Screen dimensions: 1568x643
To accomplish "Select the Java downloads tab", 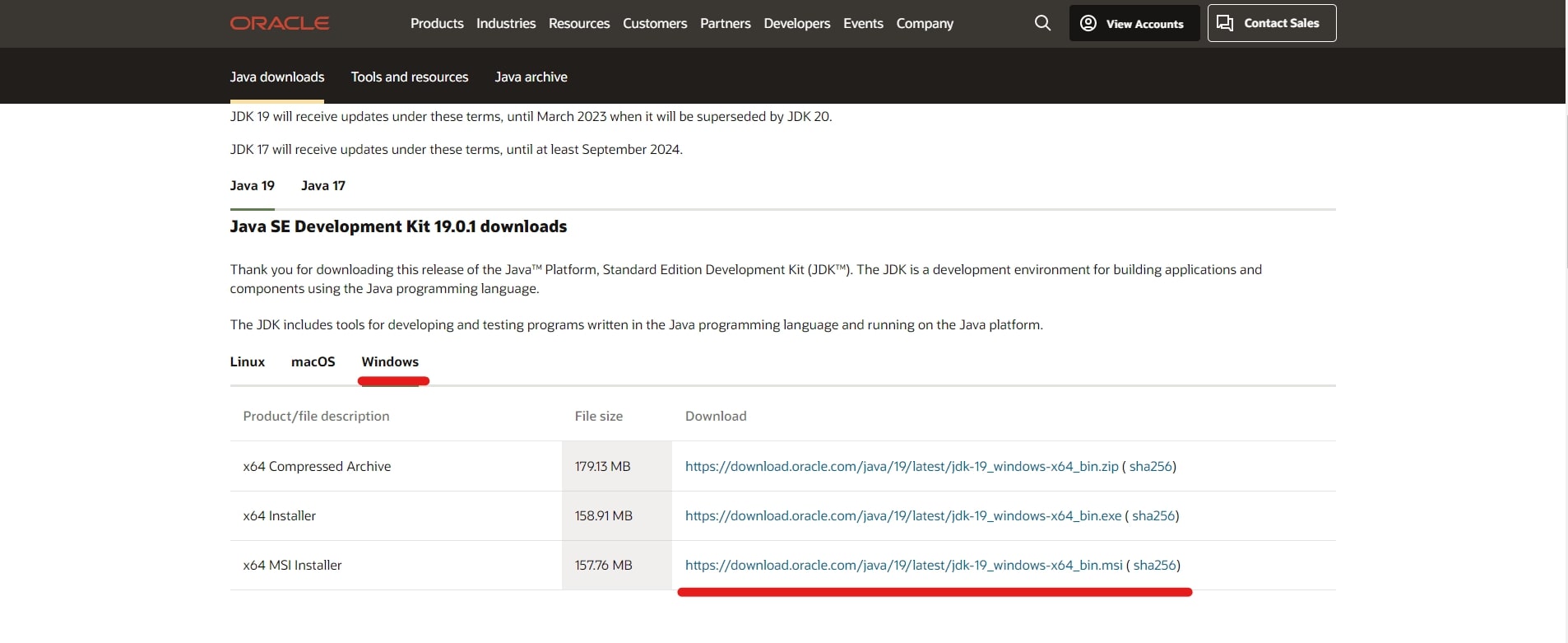I will (x=277, y=77).
